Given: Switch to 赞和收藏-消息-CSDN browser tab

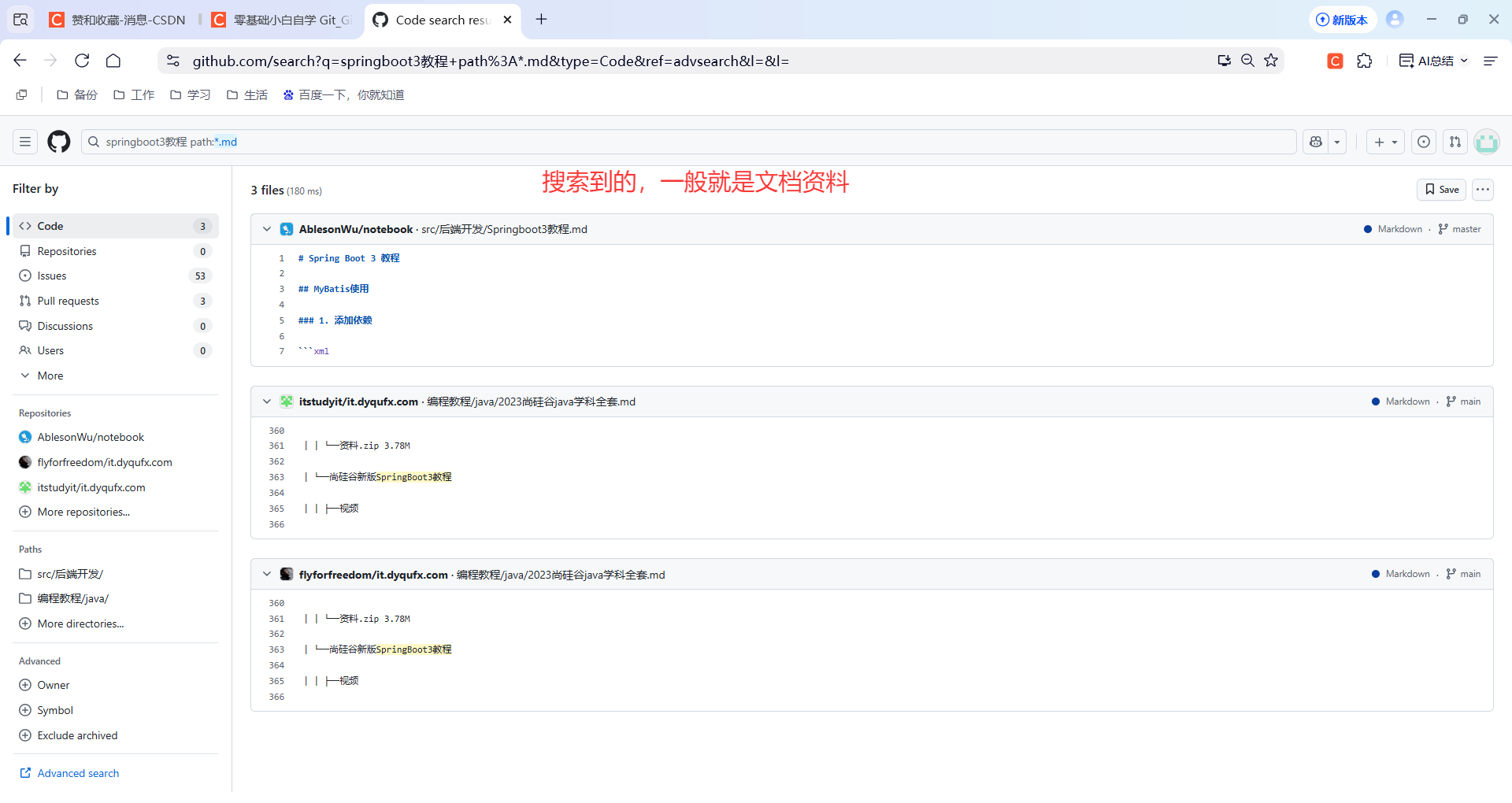Looking at the screenshot, I should pyautogui.click(x=118, y=20).
